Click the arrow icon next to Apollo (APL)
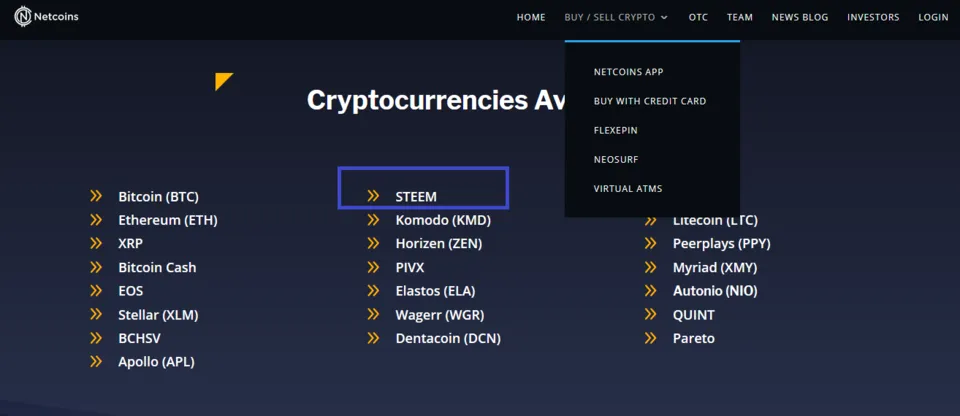 coord(96,362)
